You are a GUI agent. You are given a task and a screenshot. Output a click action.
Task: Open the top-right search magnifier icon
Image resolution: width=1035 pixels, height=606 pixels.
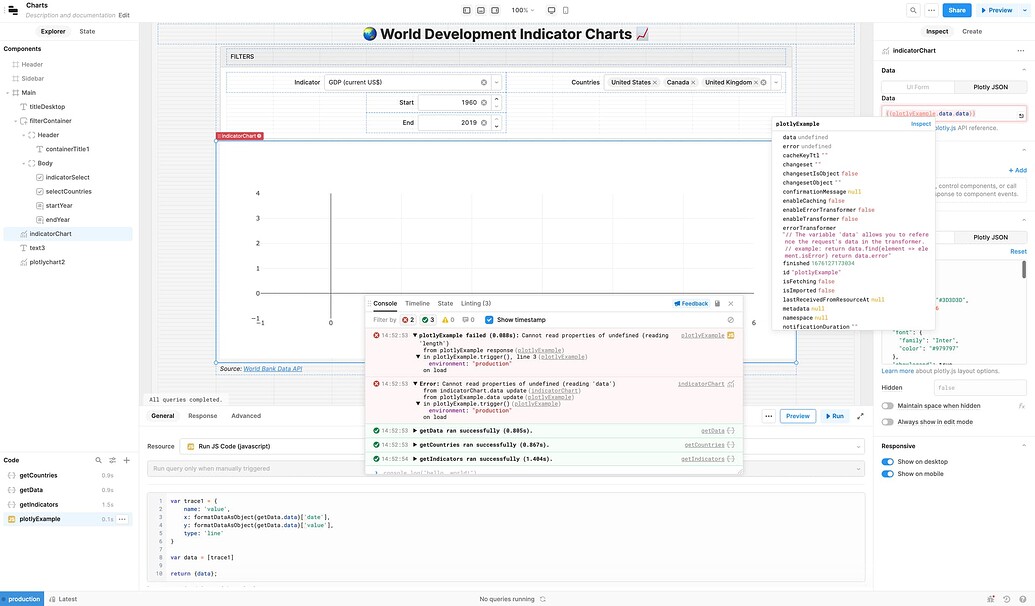point(912,9)
